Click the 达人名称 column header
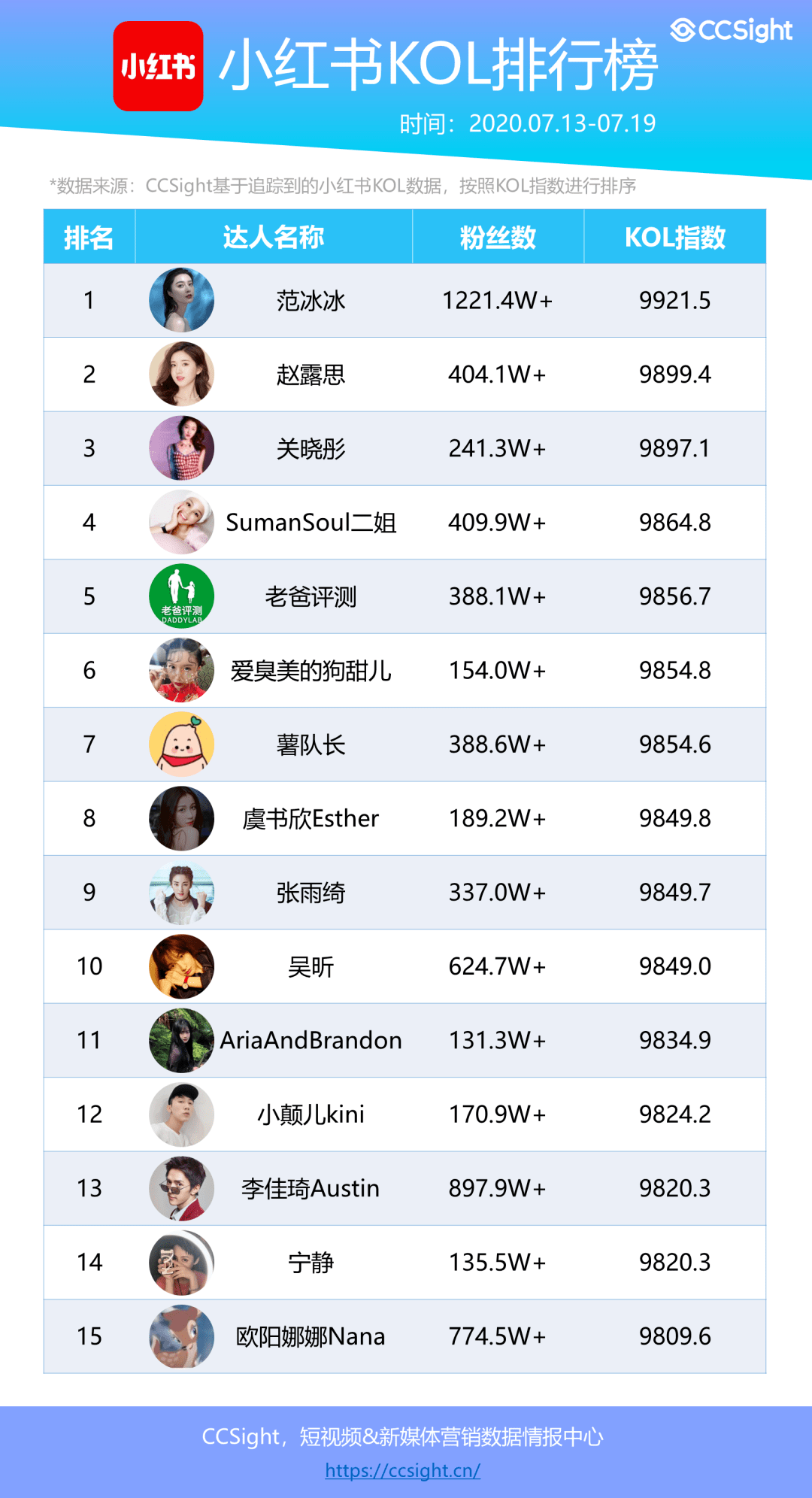This screenshot has width=812, height=1498. (x=273, y=237)
